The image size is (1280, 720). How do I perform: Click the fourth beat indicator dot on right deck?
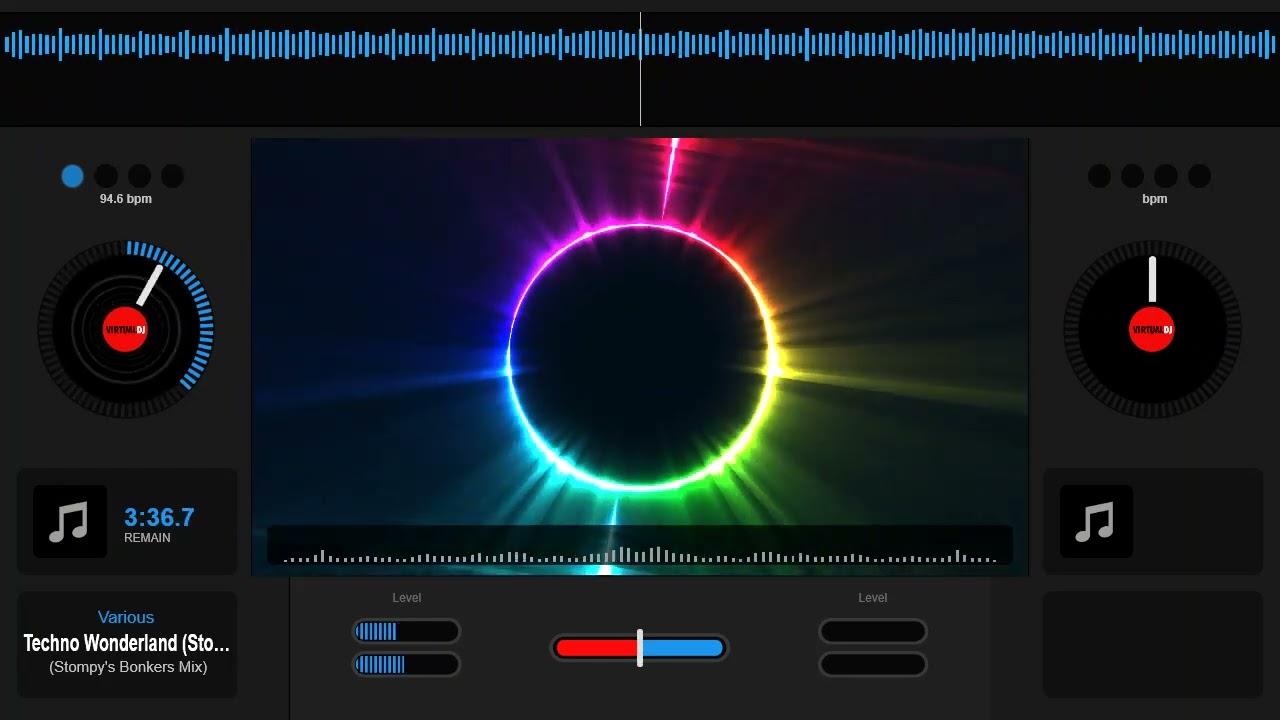point(1199,176)
